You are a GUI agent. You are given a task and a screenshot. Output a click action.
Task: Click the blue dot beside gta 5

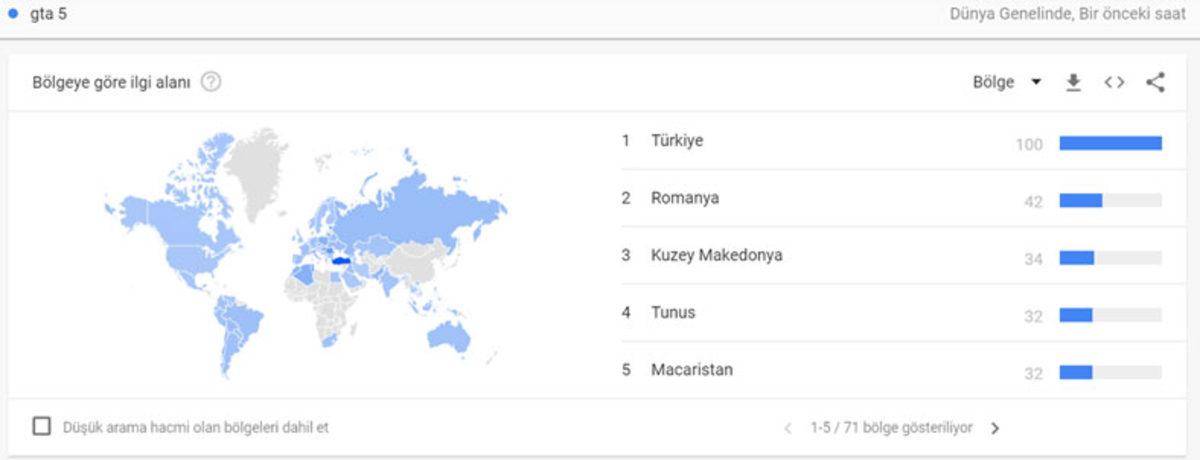(x=13, y=14)
